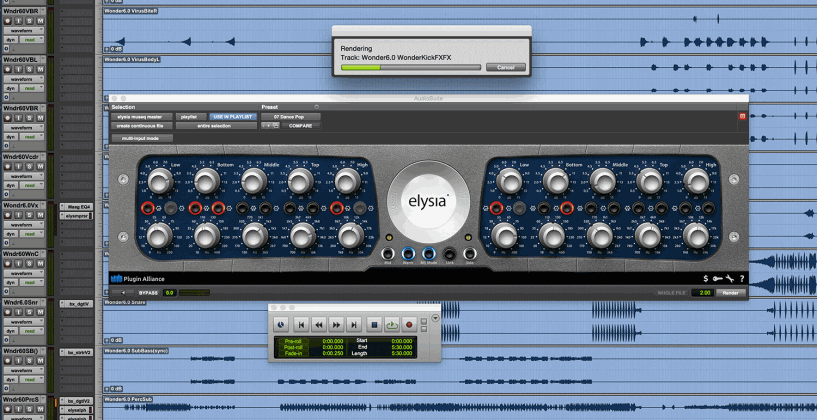Click left channel High gain knob
817x420 pixels.
(348, 181)
